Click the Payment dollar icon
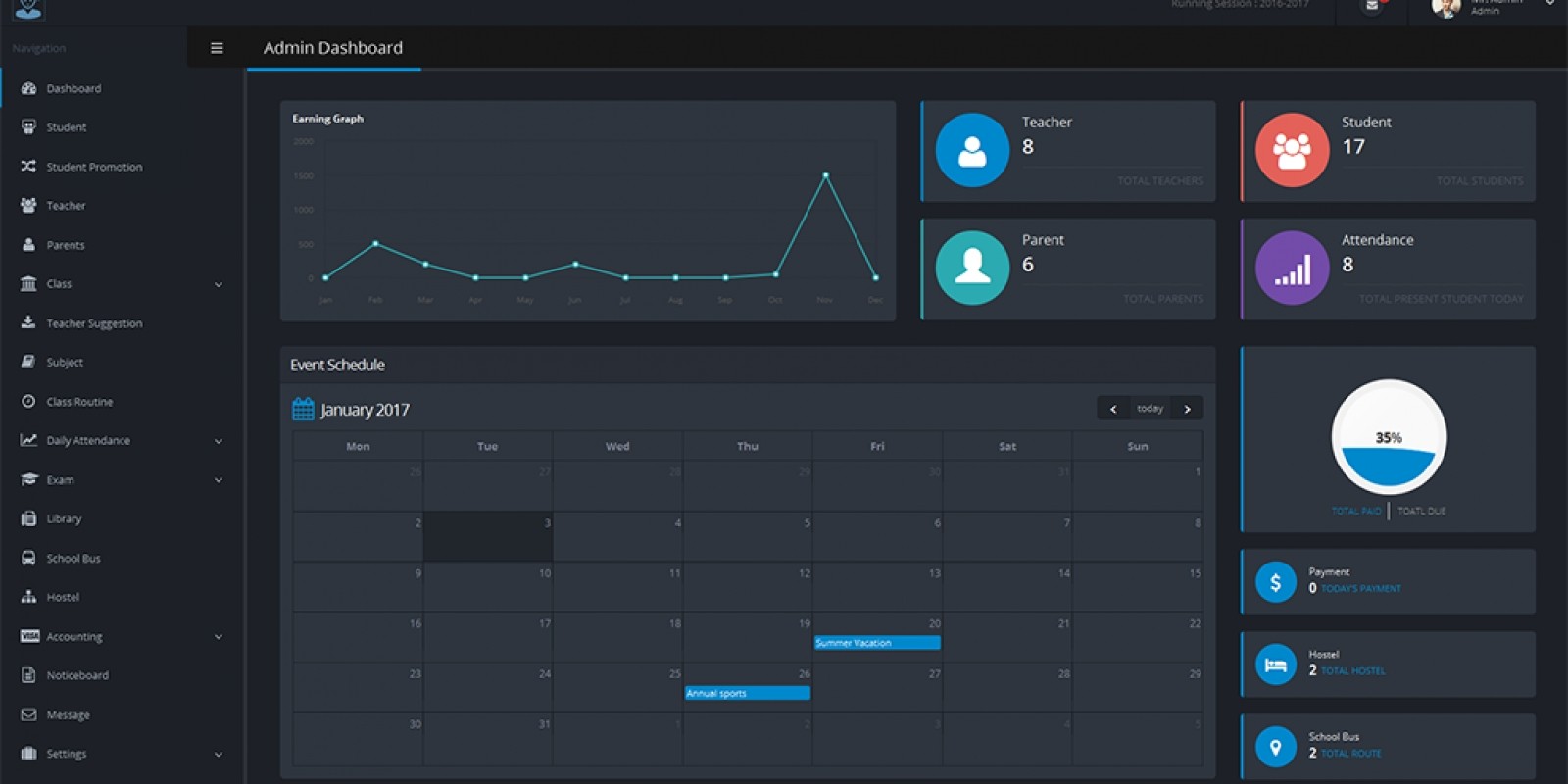 1275,582
